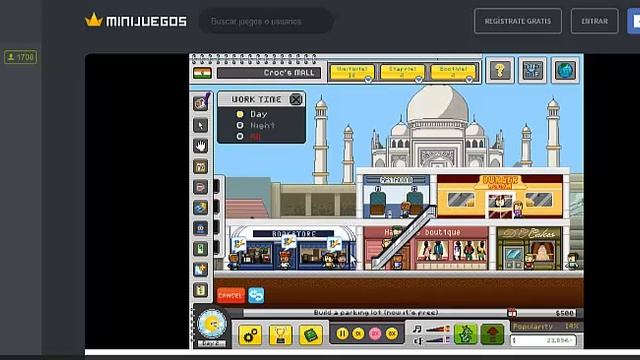Select the Night work time option

pos(240,125)
